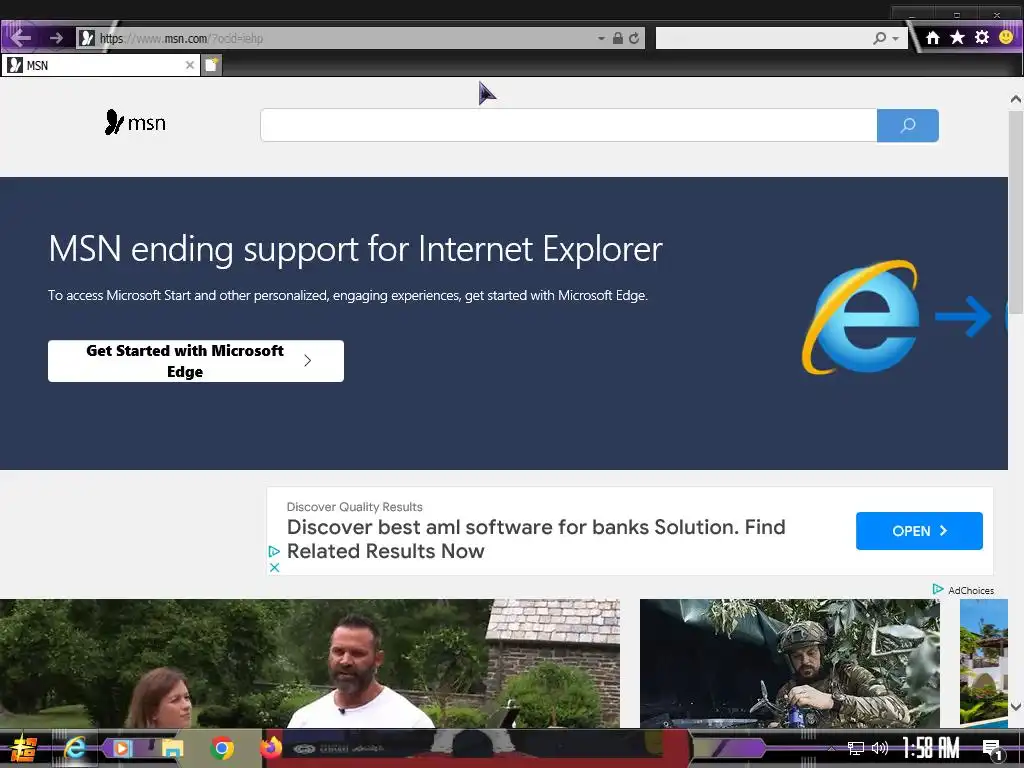Image resolution: width=1024 pixels, height=768 pixels.
Task: Open the soldier news story thumbnail
Action: click(790, 664)
